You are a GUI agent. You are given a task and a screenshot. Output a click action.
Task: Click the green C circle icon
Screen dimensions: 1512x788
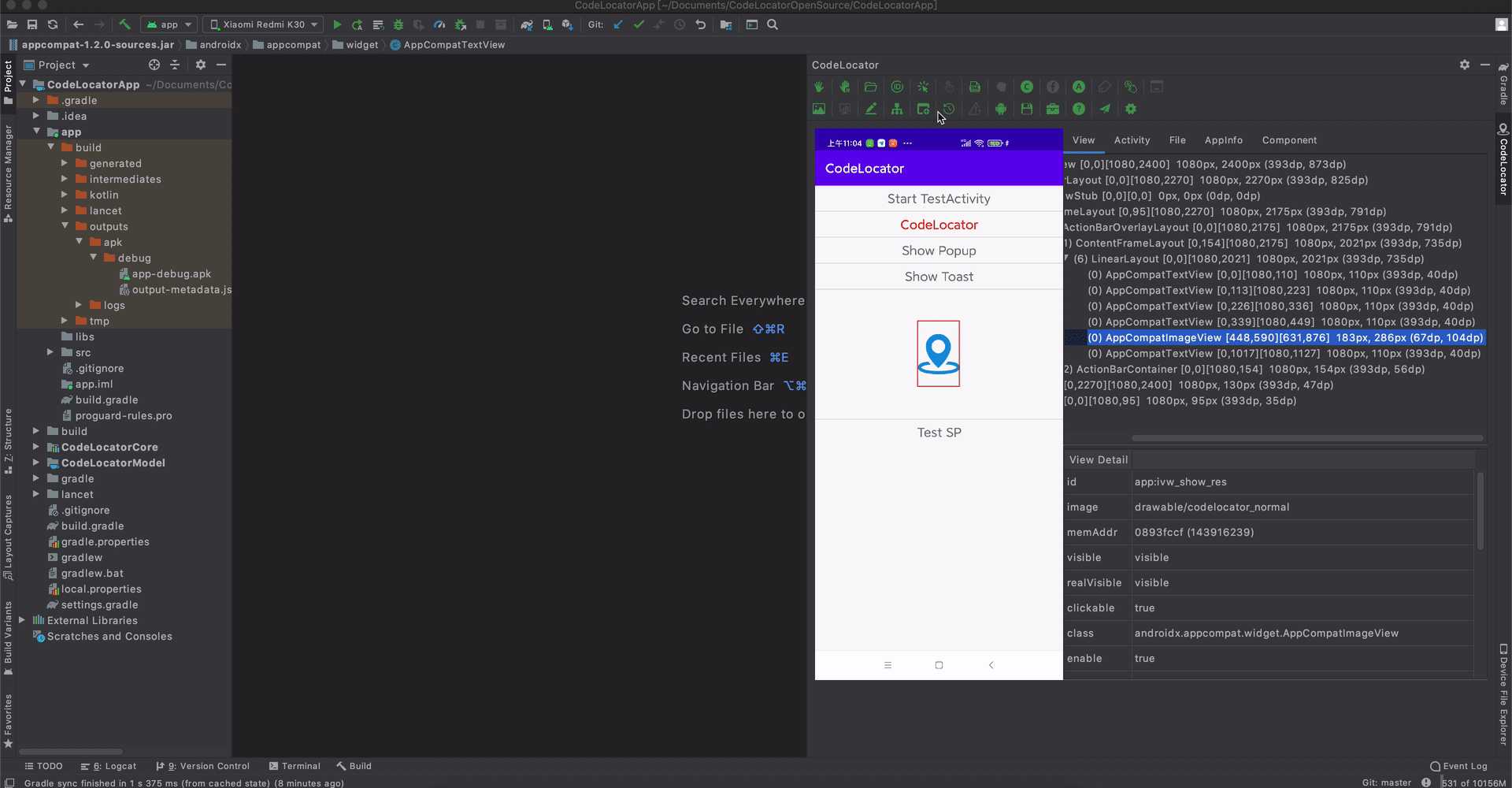(x=1027, y=87)
